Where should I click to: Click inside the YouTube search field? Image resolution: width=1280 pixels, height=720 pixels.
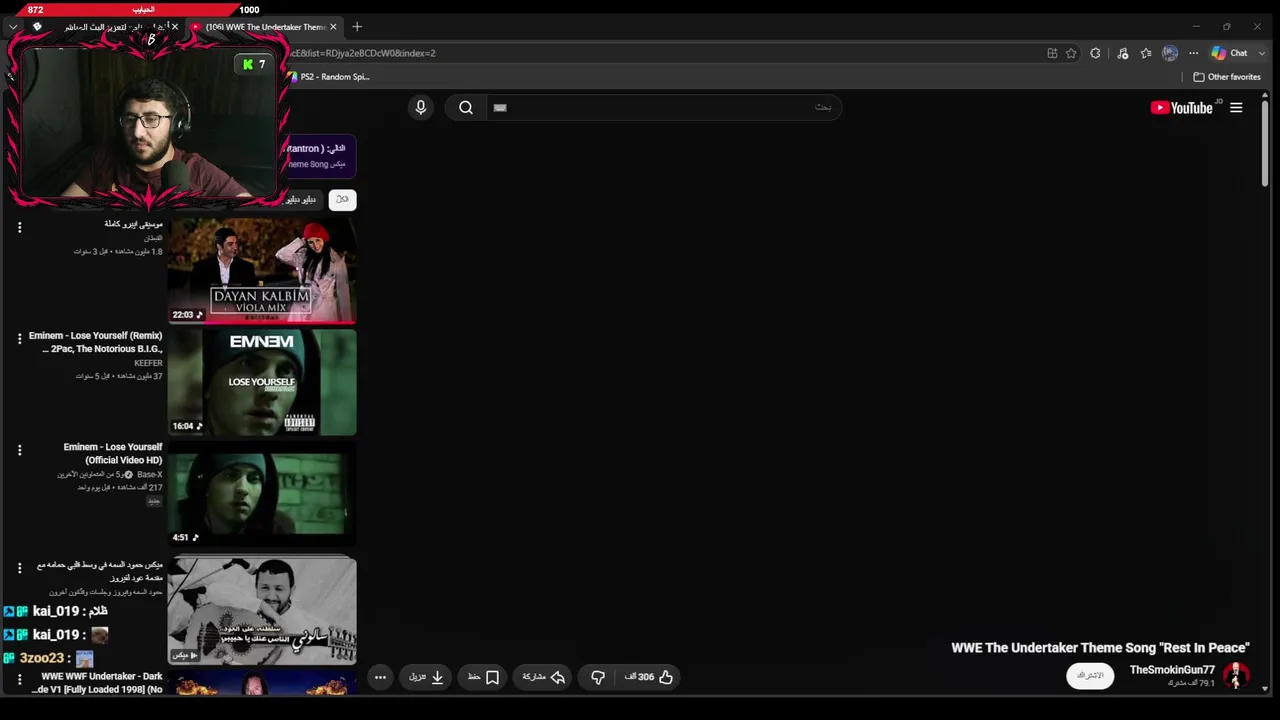click(662, 107)
